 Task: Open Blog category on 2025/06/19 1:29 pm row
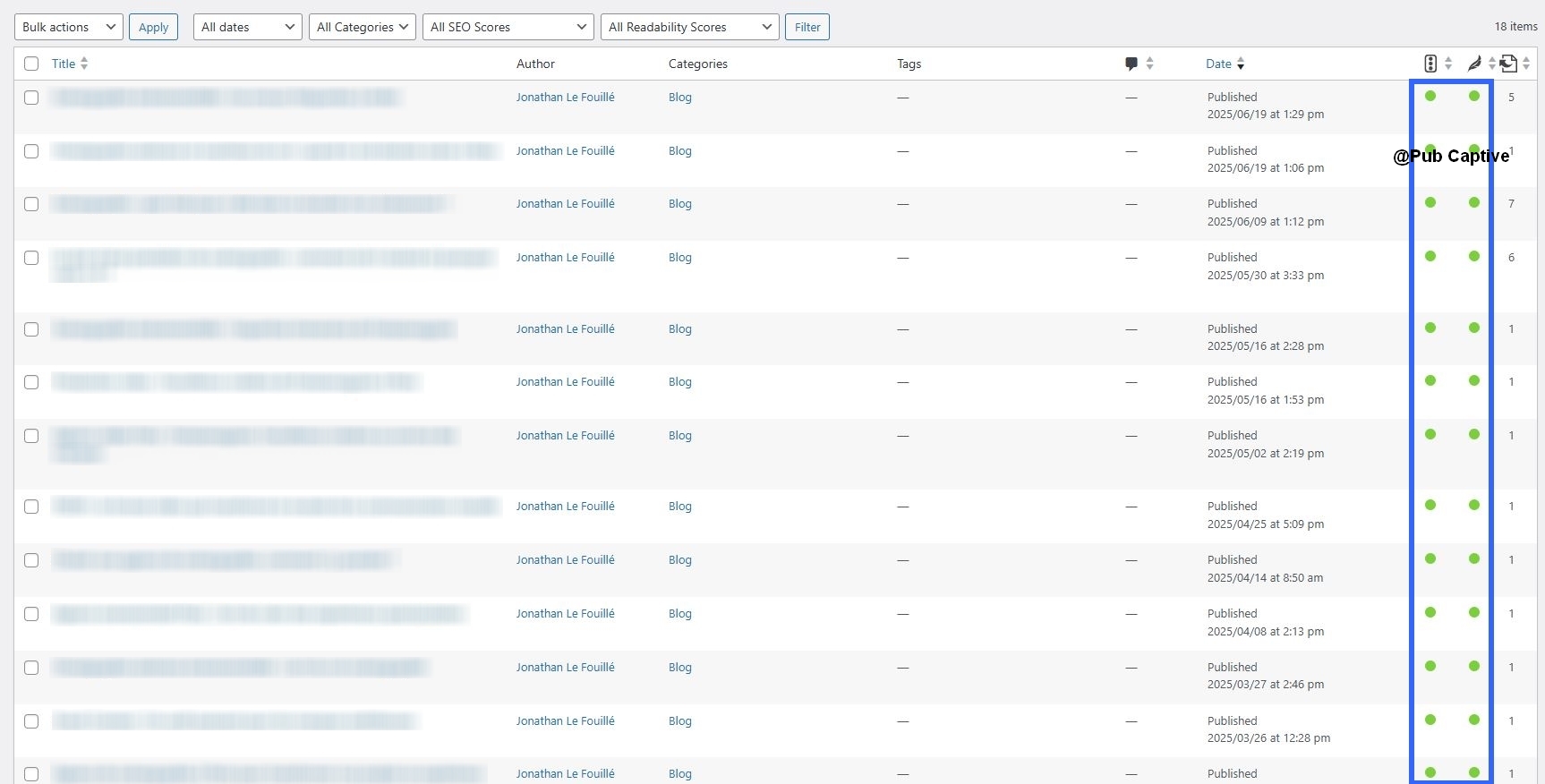(680, 98)
